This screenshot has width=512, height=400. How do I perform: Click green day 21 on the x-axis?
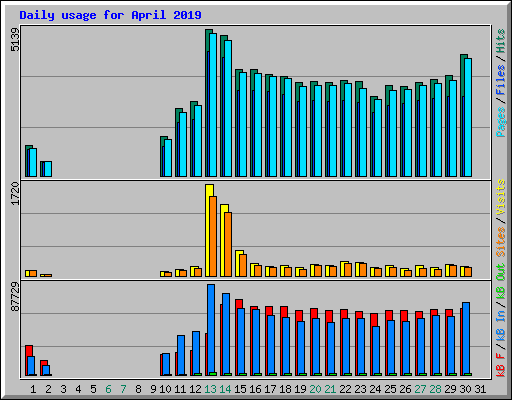(x=330, y=389)
